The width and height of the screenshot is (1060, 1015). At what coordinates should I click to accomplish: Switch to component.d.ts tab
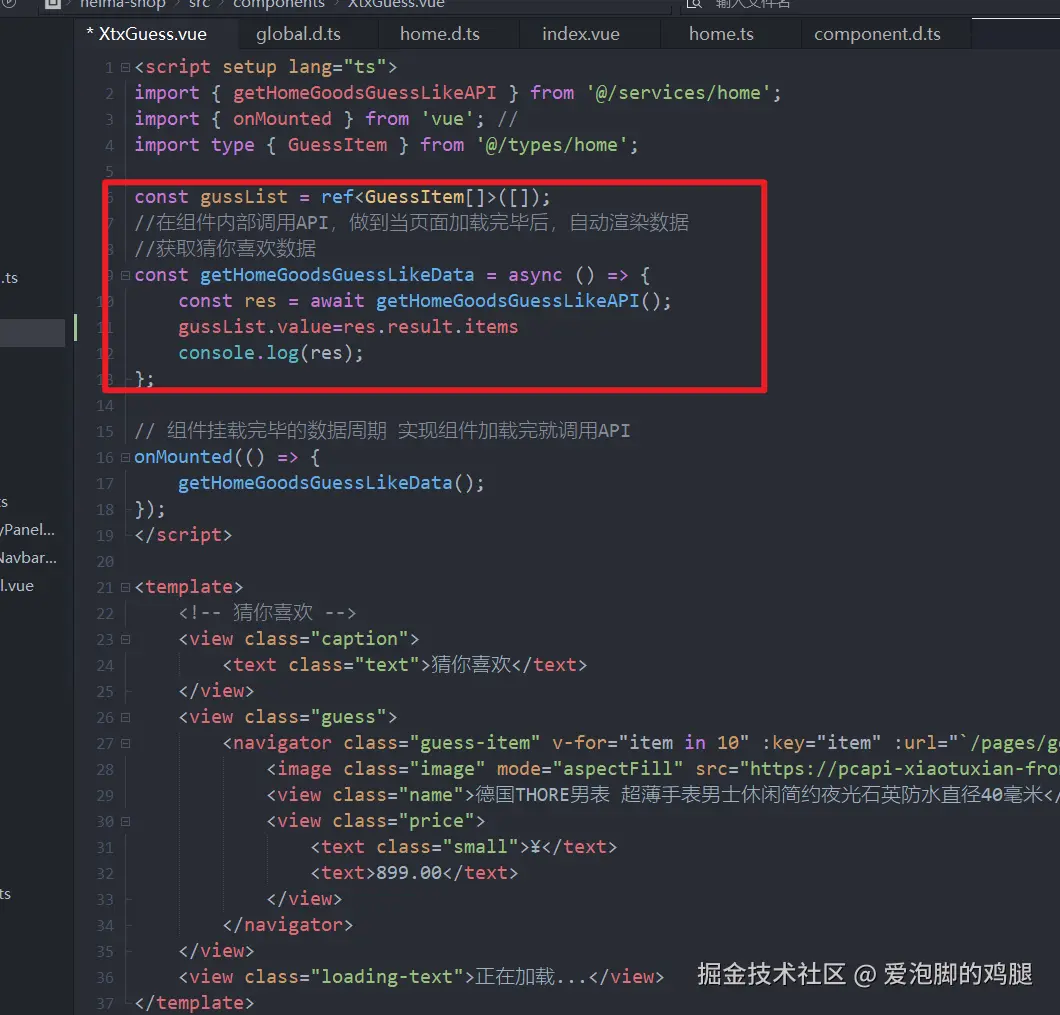877,34
